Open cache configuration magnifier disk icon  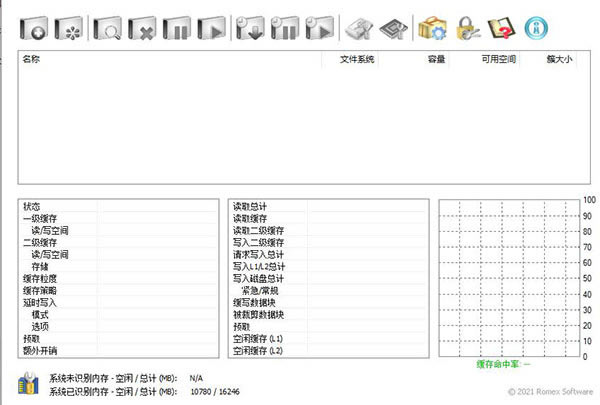(x=108, y=28)
